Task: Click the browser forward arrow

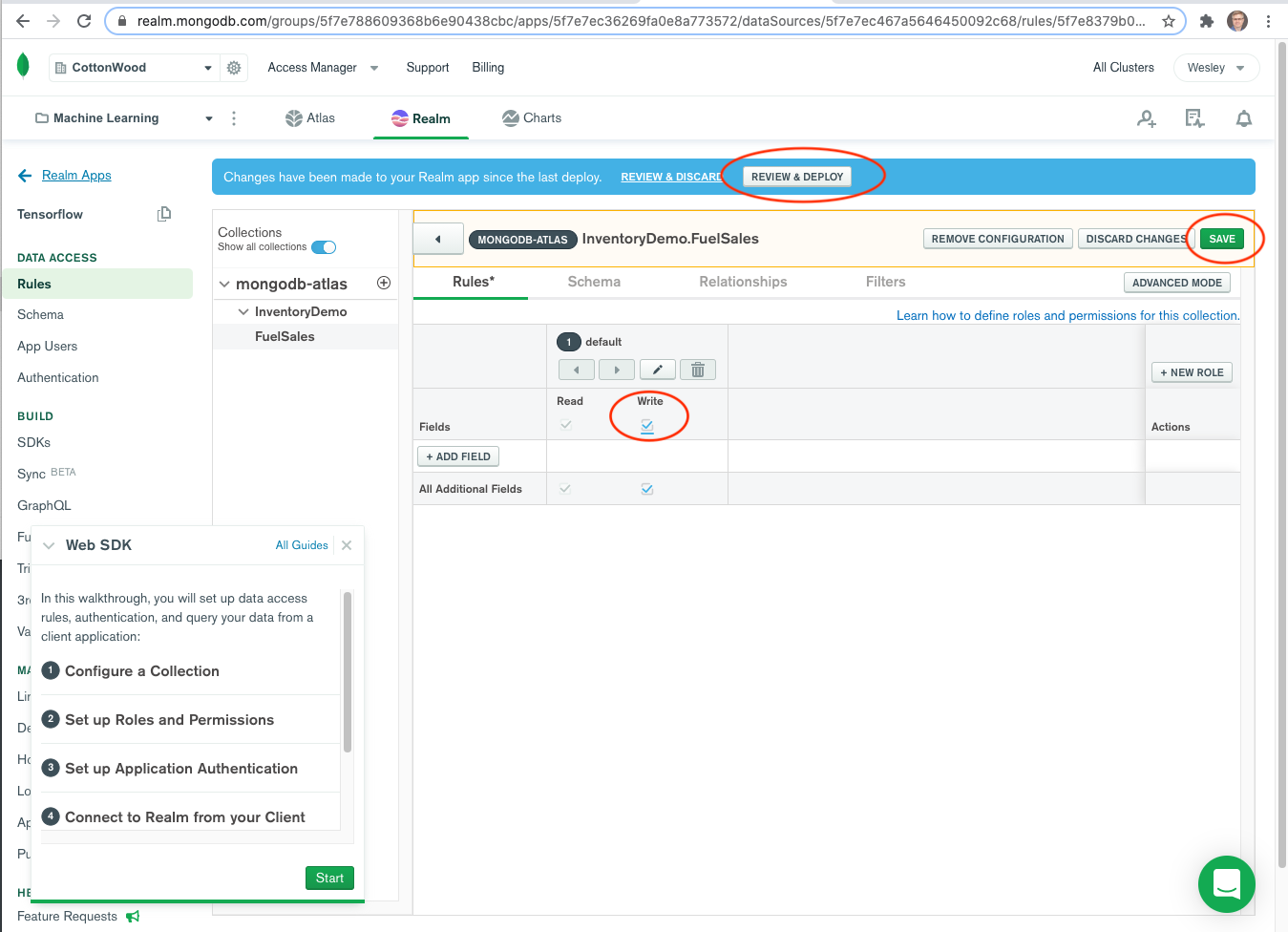Action: 53,20
